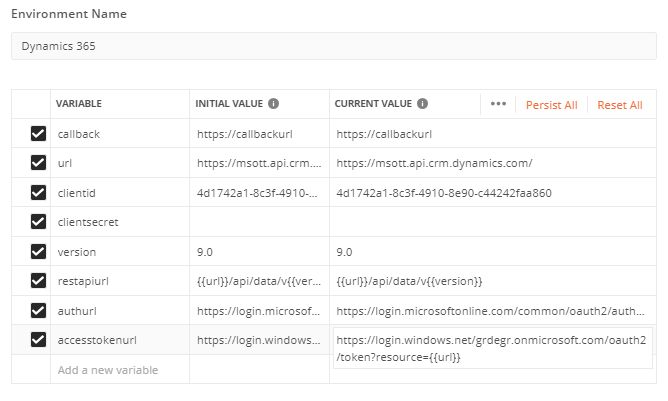Click the Reset All link
The width and height of the screenshot is (668, 401).
[x=619, y=105]
